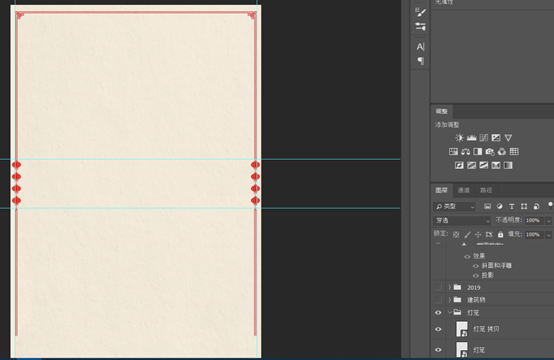The image size is (554, 360).
Task: Switch to the 通道 tab
Action: click(x=464, y=190)
